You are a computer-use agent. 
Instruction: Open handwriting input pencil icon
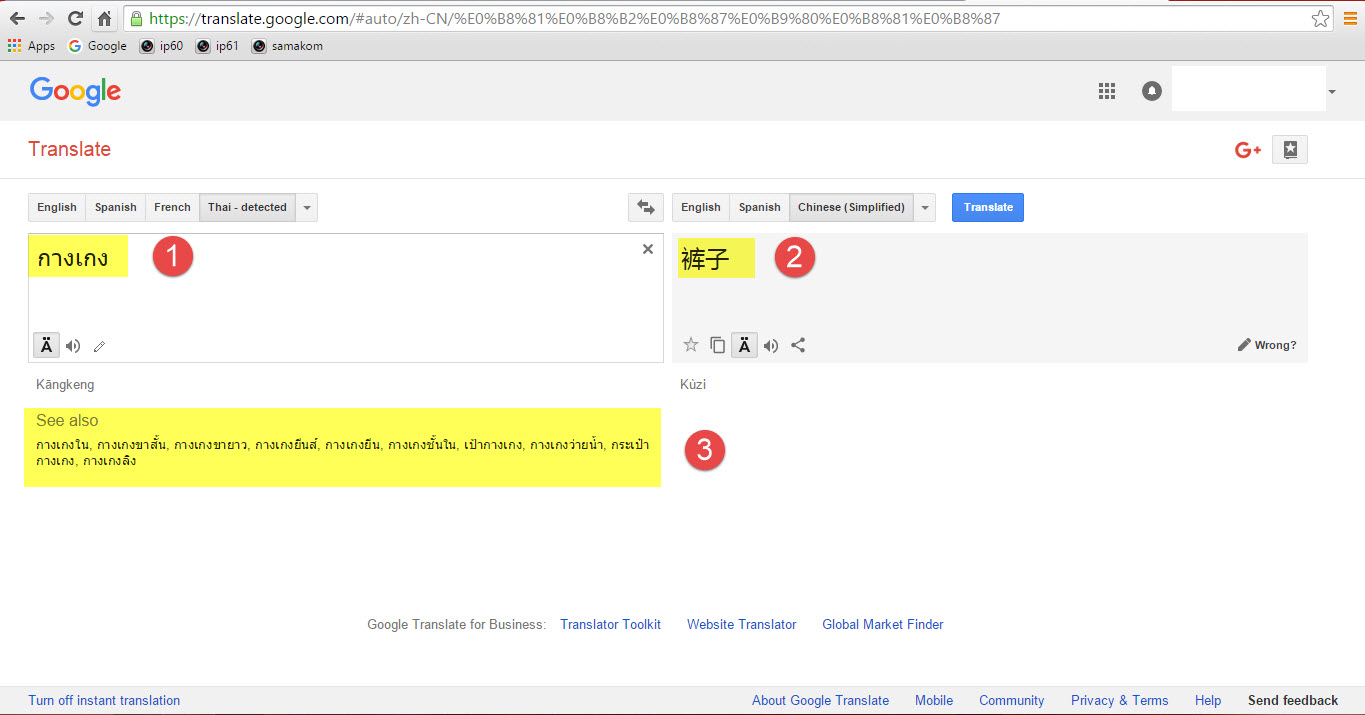(99, 347)
